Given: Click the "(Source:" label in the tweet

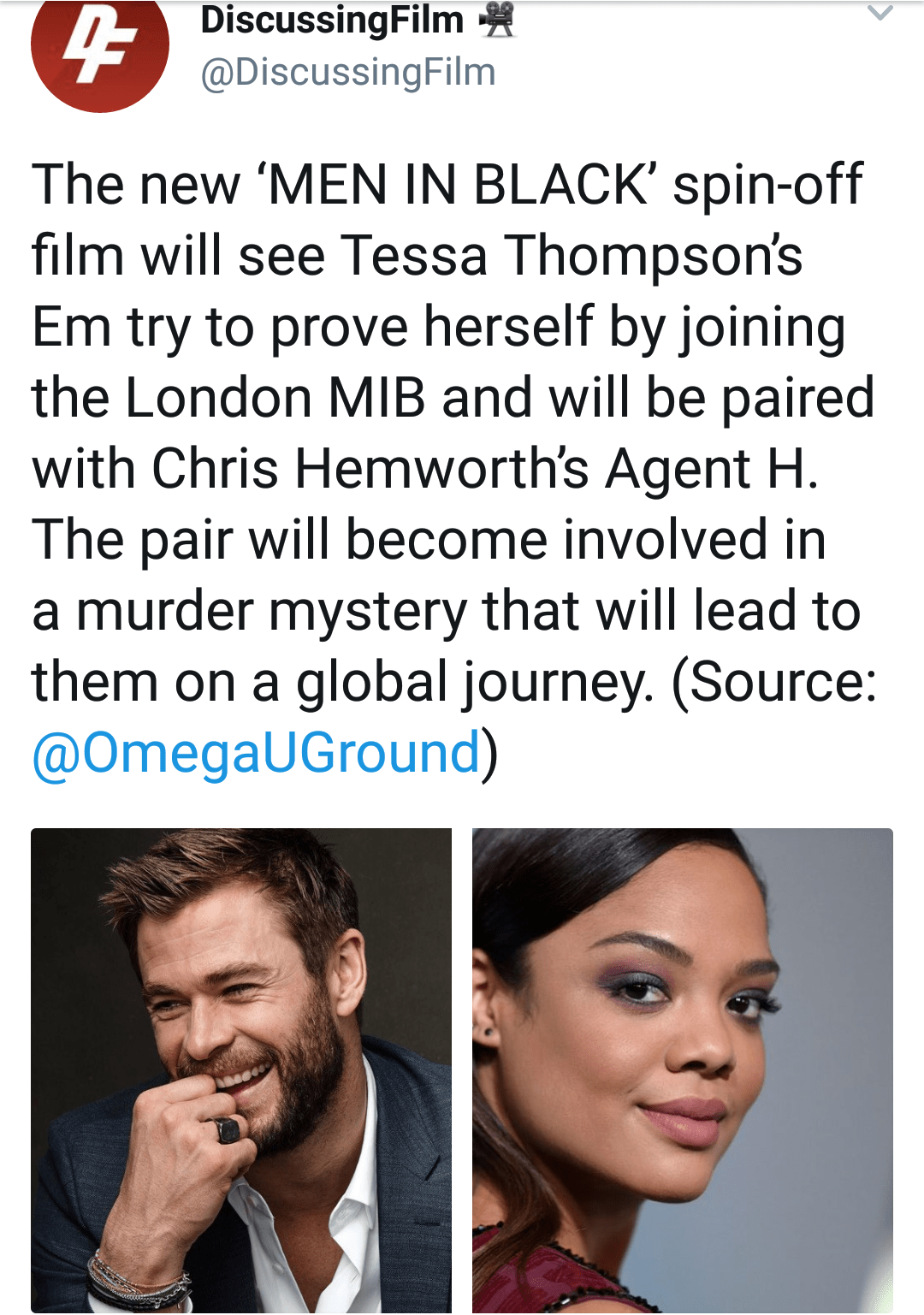Looking at the screenshot, I should point(774,682).
